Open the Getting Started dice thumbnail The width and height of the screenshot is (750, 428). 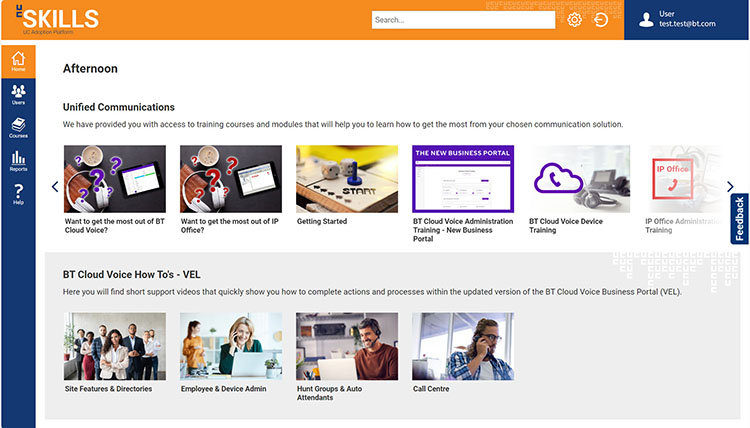point(347,179)
